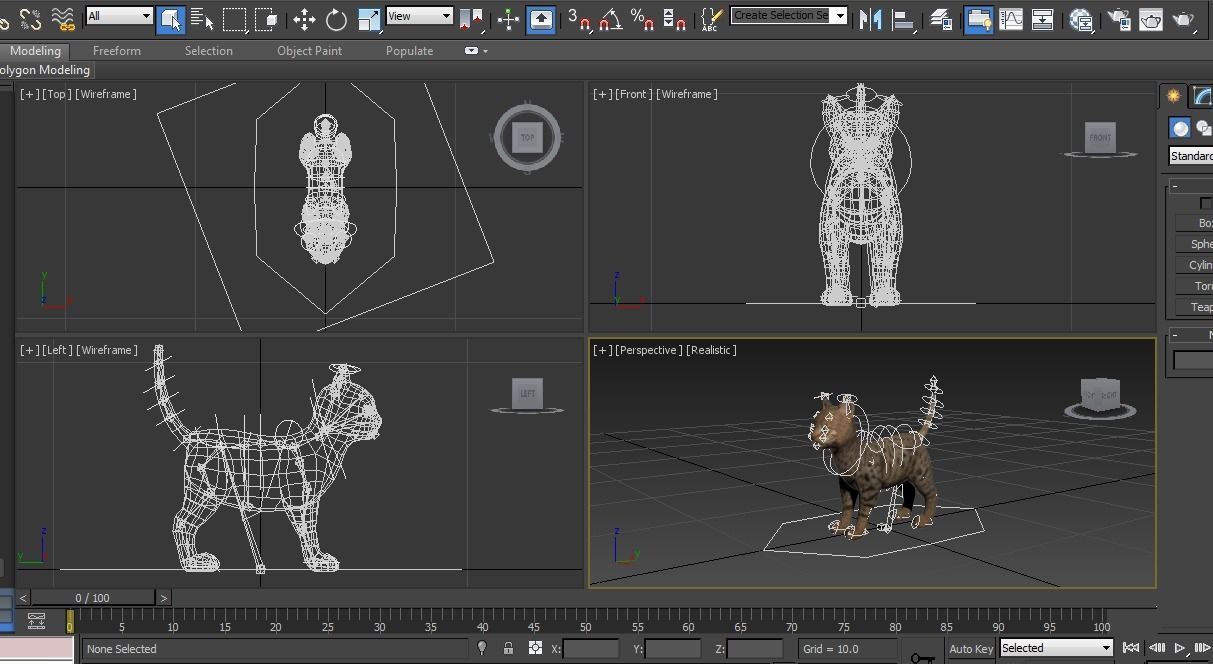Toggle Spinner Snap

674,18
